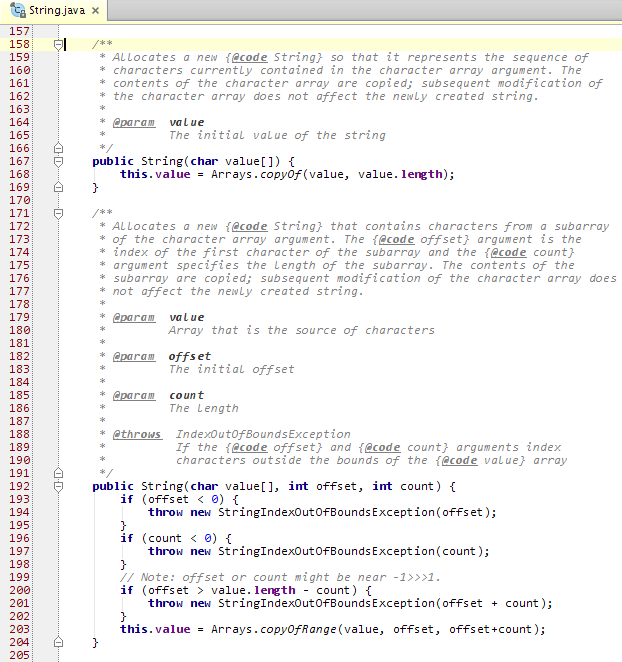
Task: Click the 'public' keyword on line 167
Action: pos(113,161)
